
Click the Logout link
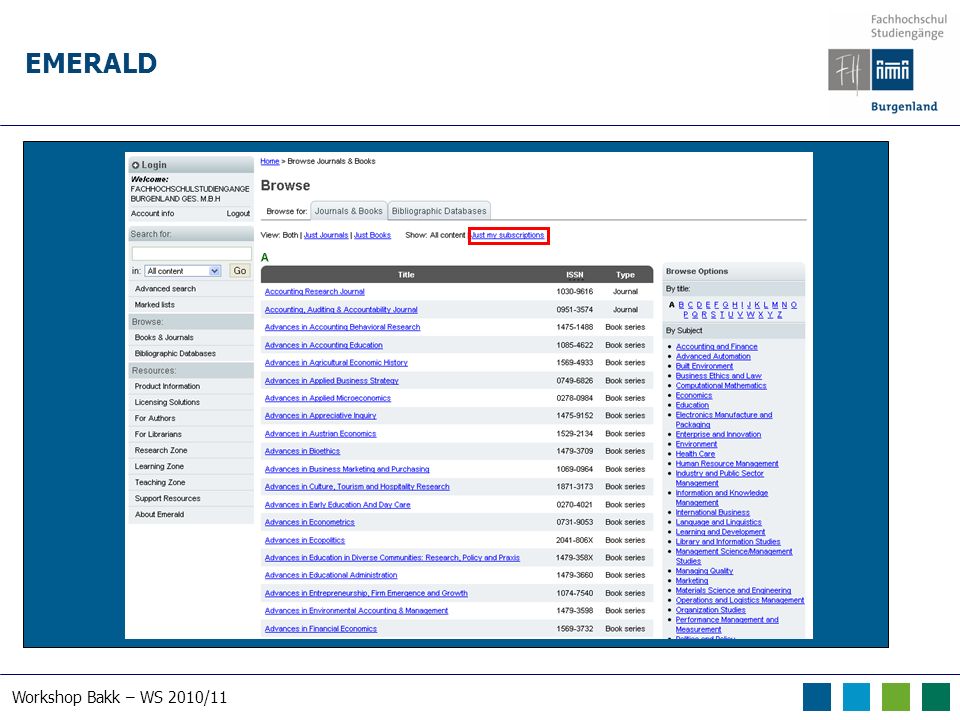pos(238,214)
